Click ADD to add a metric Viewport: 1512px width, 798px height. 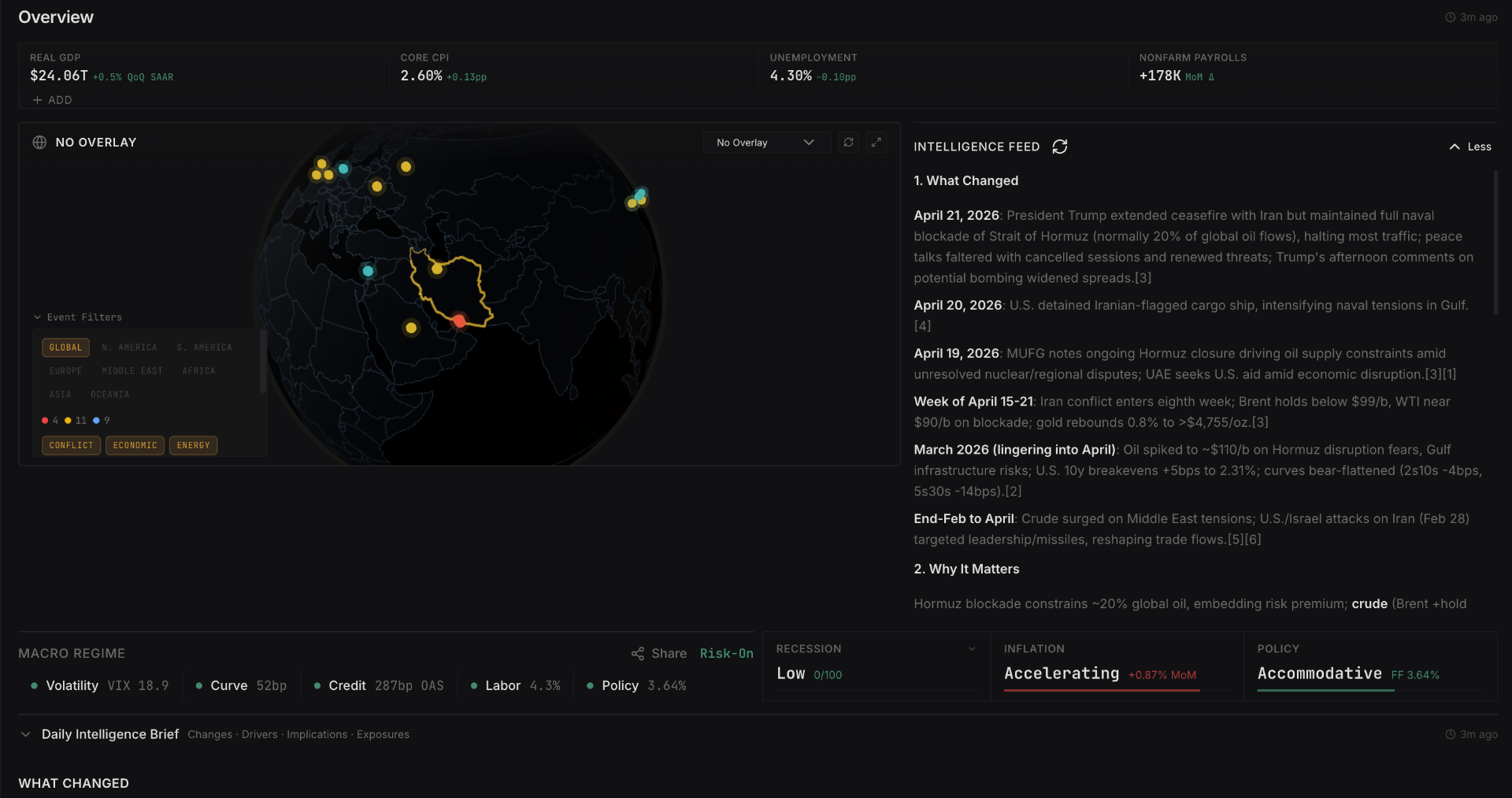coord(52,100)
